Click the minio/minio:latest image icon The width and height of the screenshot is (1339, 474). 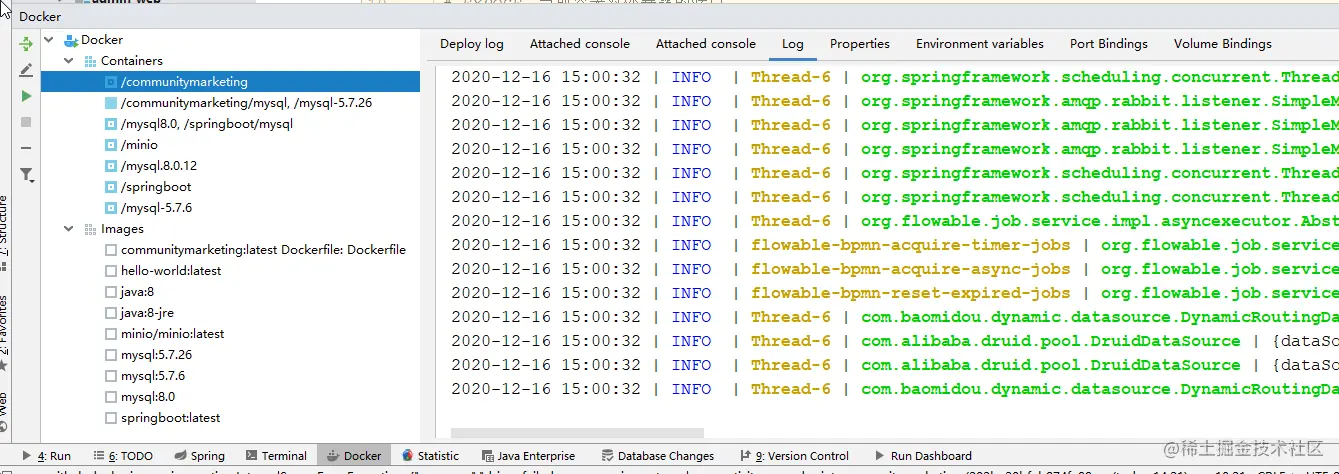111,334
